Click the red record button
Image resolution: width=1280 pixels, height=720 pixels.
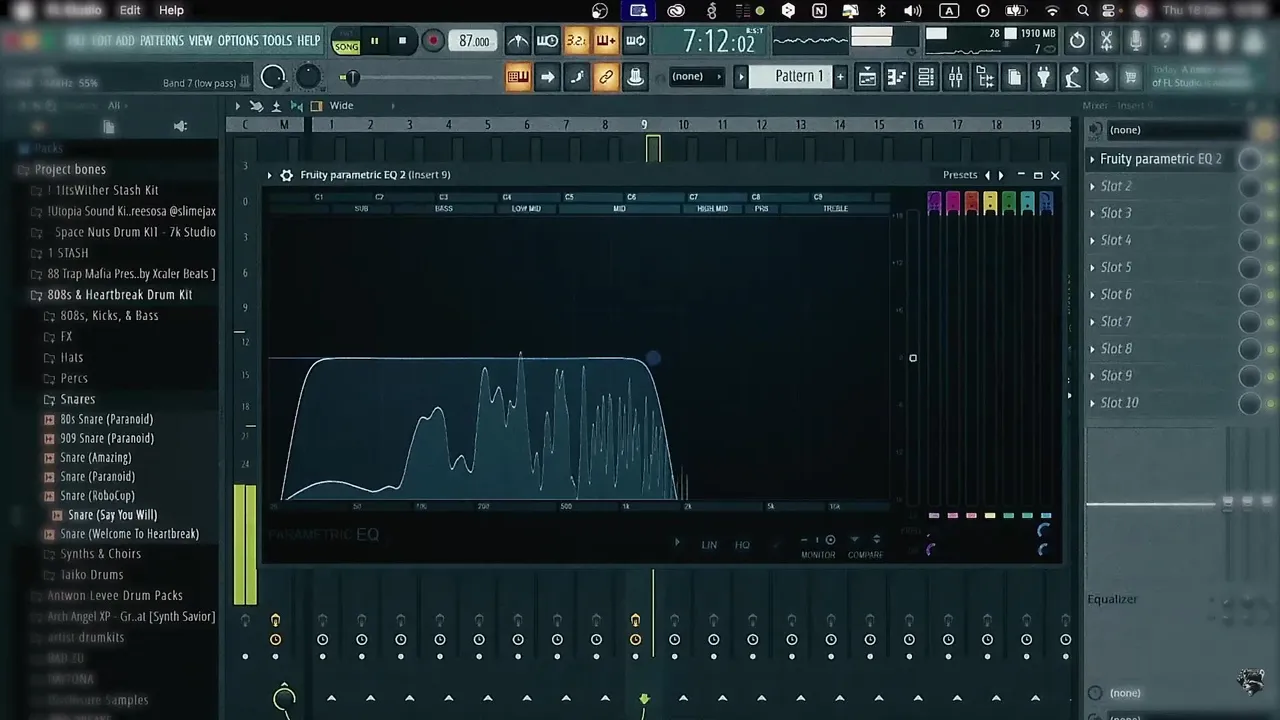click(x=433, y=41)
